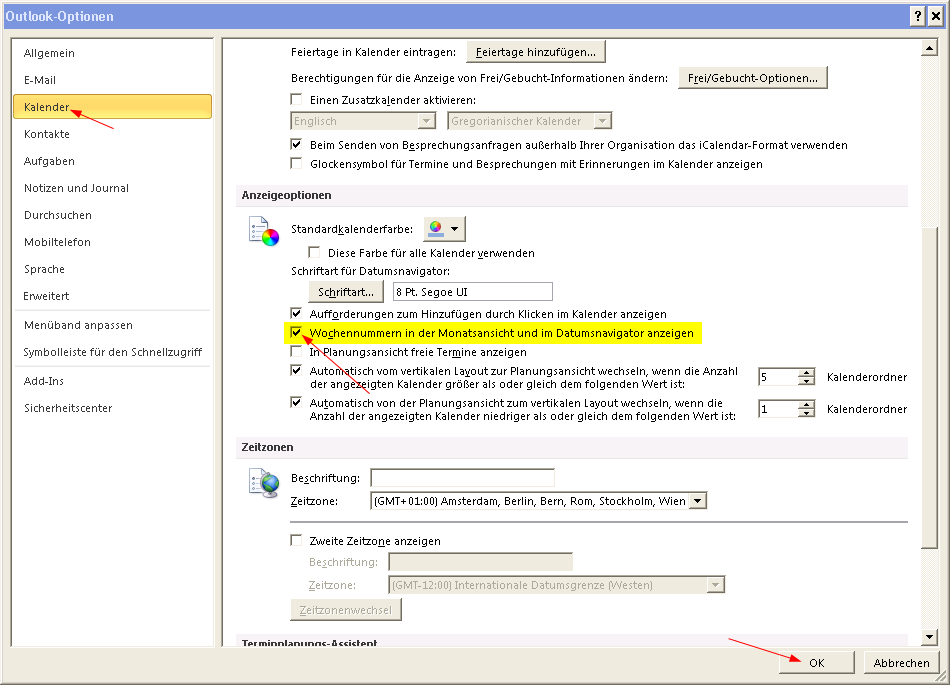
Task: Click the display options calendar color icon
Action: point(264,231)
